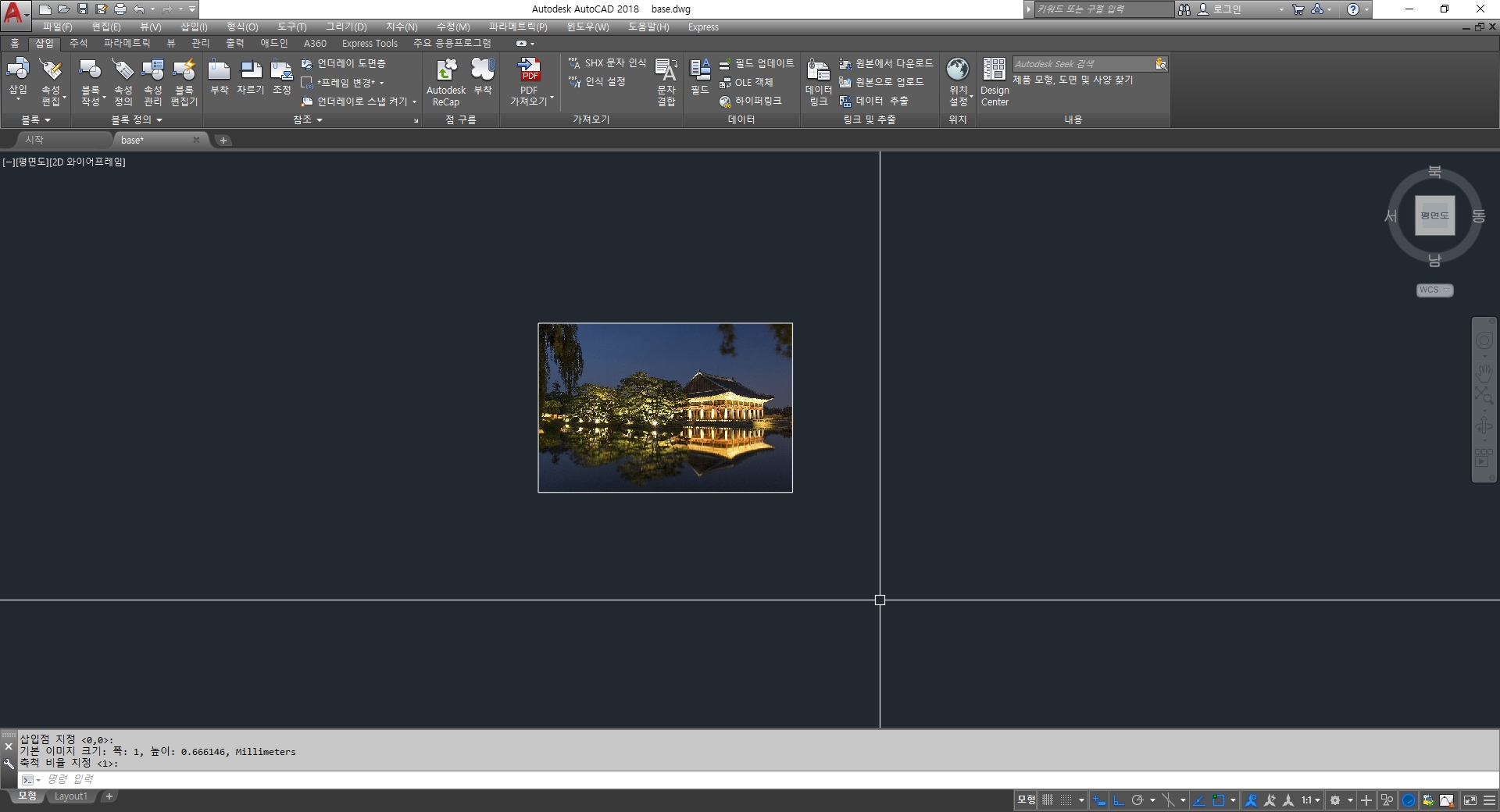The height and width of the screenshot is (812, 1500).
Task: Expand the 참조 panel
Action: [308, 119]
